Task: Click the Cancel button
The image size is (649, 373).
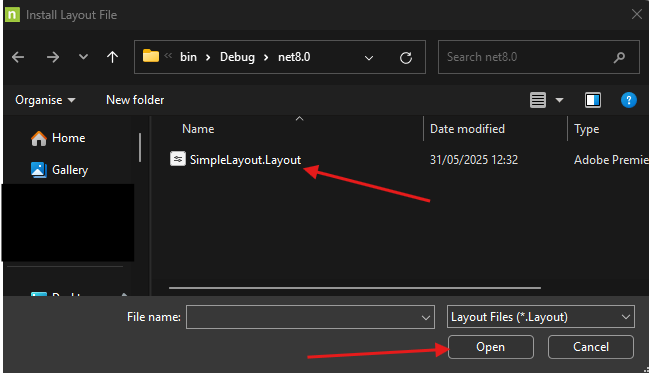Action: click(x=591, y=347)
